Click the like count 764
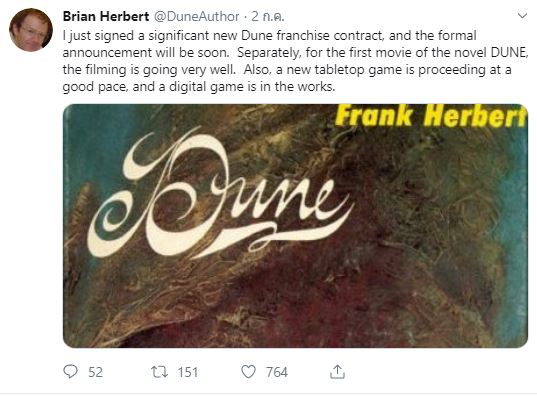 pos(277,372)
